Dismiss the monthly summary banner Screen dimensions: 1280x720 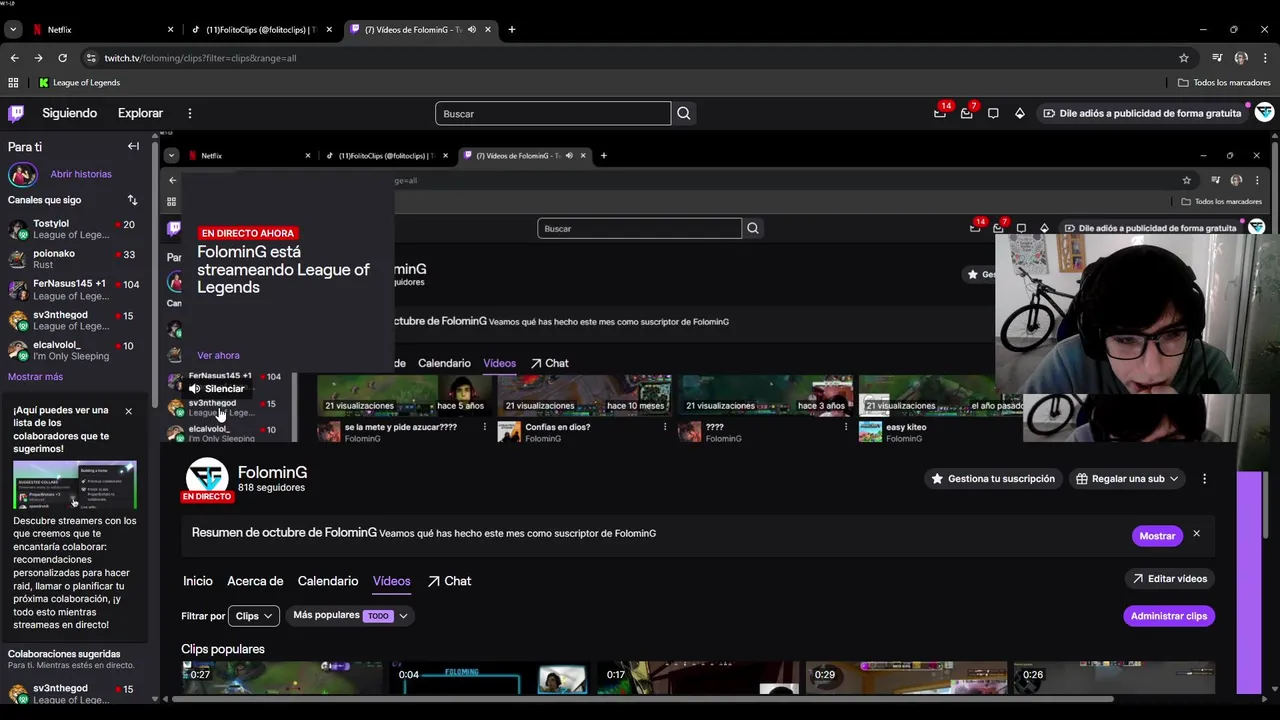1196,534
